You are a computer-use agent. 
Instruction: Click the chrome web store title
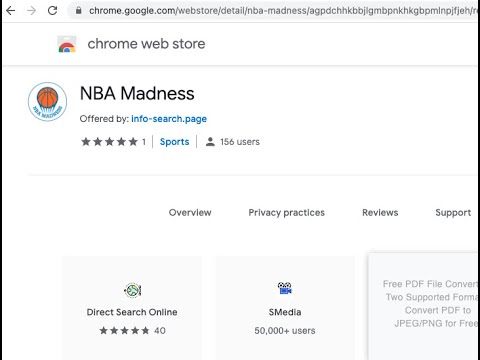coord(146,44)
